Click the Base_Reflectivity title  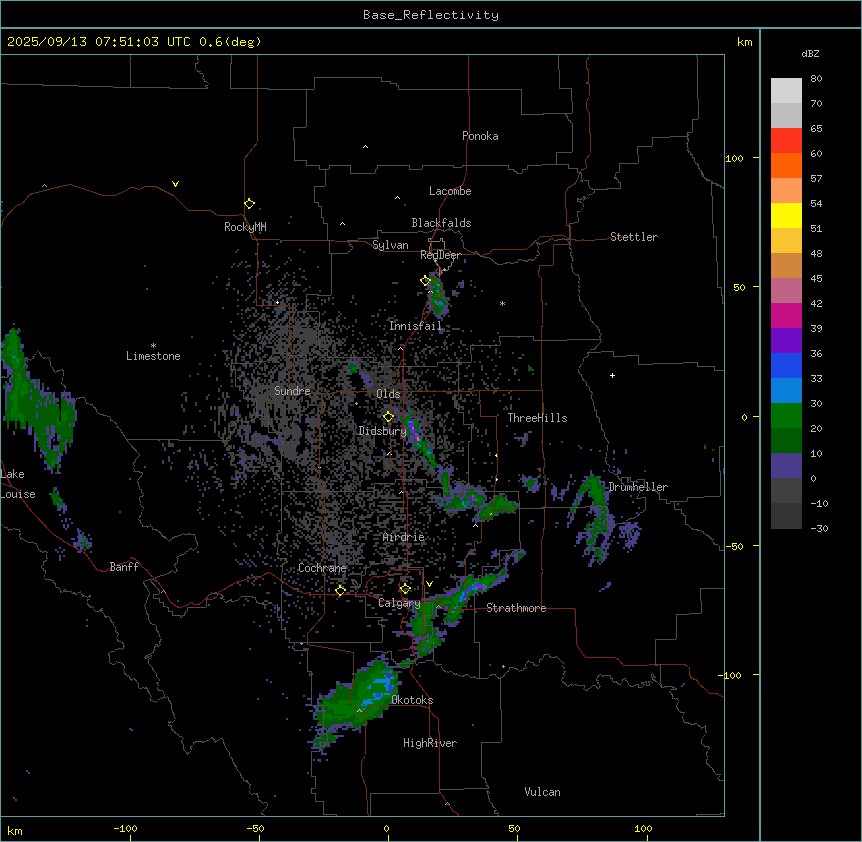[431, 15]
